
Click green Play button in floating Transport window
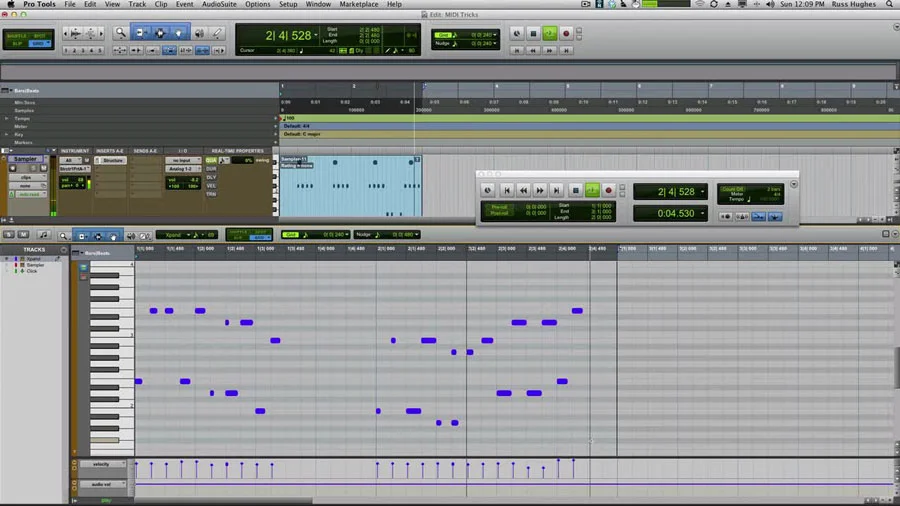[592, 190]
